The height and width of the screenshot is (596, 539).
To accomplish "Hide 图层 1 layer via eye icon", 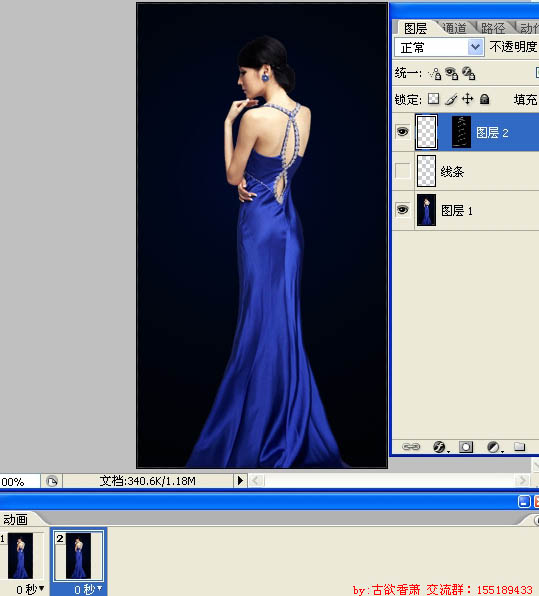I will (x=403, y=209).
